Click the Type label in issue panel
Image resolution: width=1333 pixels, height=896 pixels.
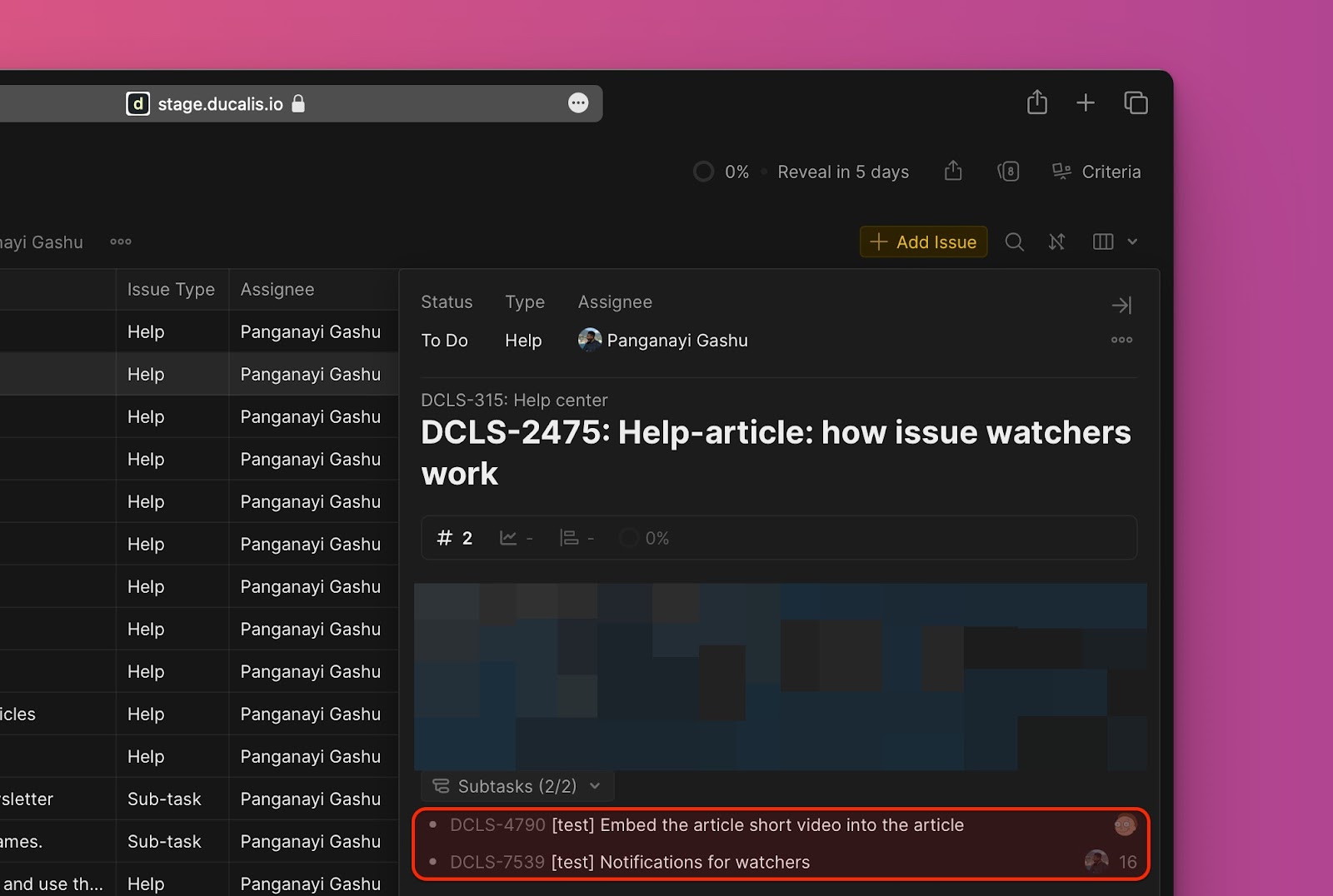[x=525, y=301]
